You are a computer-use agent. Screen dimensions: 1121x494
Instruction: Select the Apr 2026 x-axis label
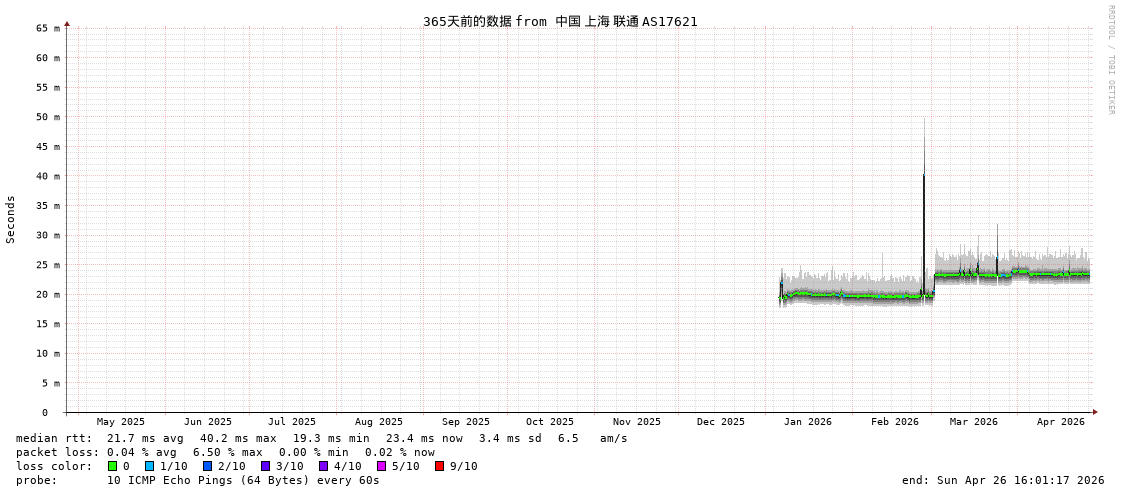1060,422
